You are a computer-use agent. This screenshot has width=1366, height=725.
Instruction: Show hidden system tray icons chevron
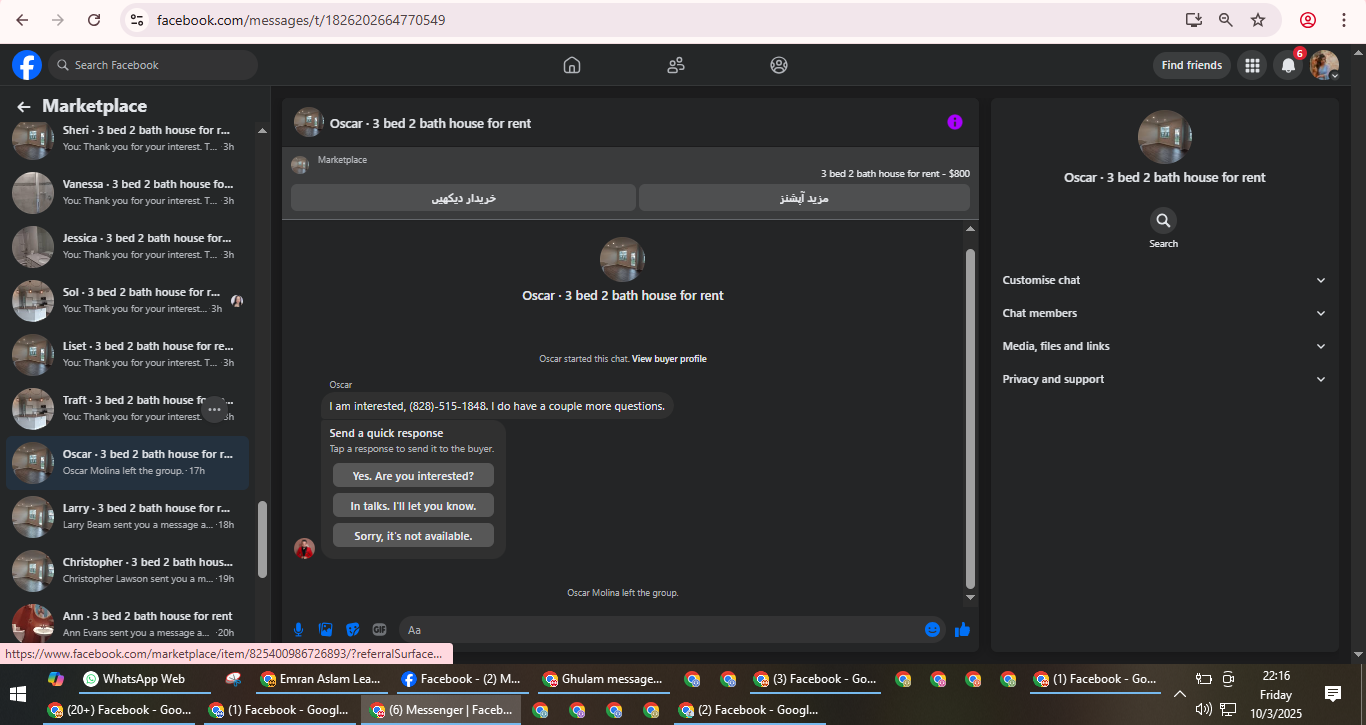[x=1180, y=694]
